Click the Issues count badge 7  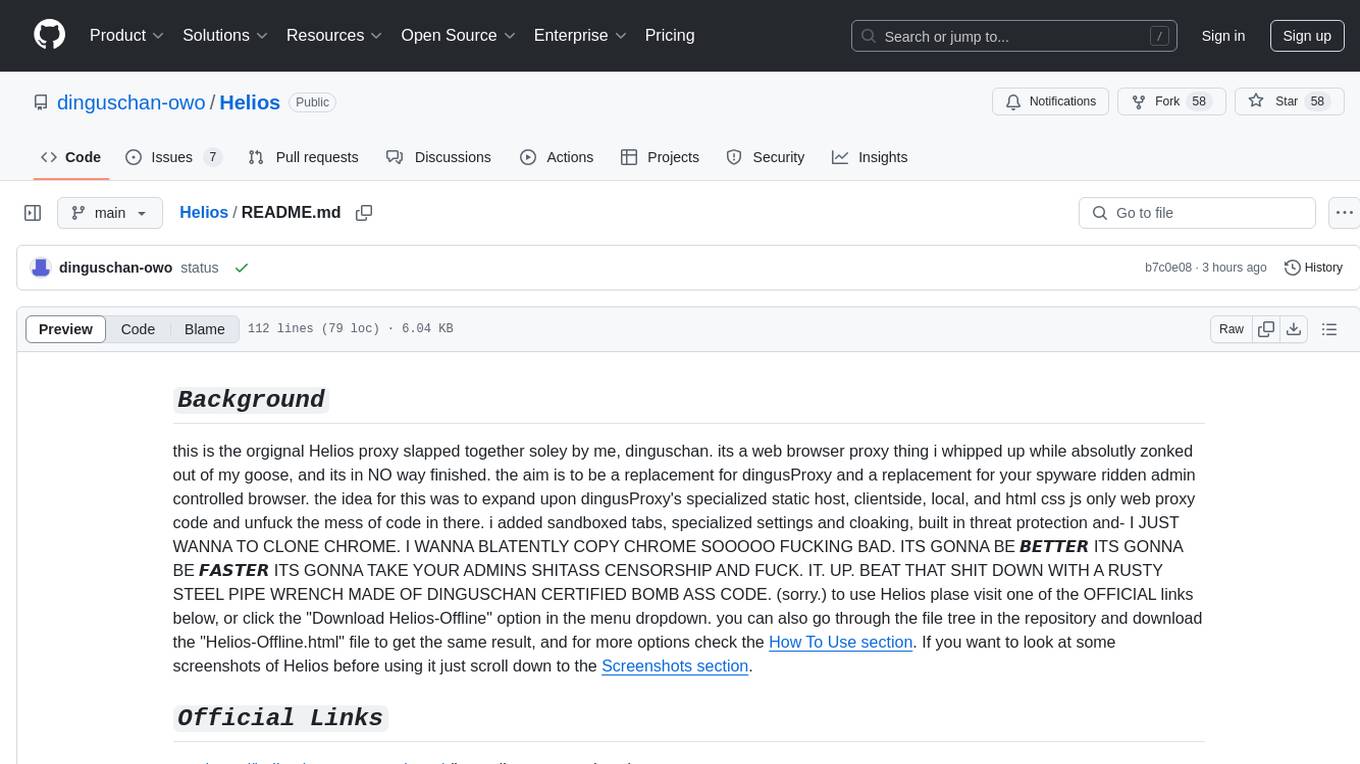212,157
